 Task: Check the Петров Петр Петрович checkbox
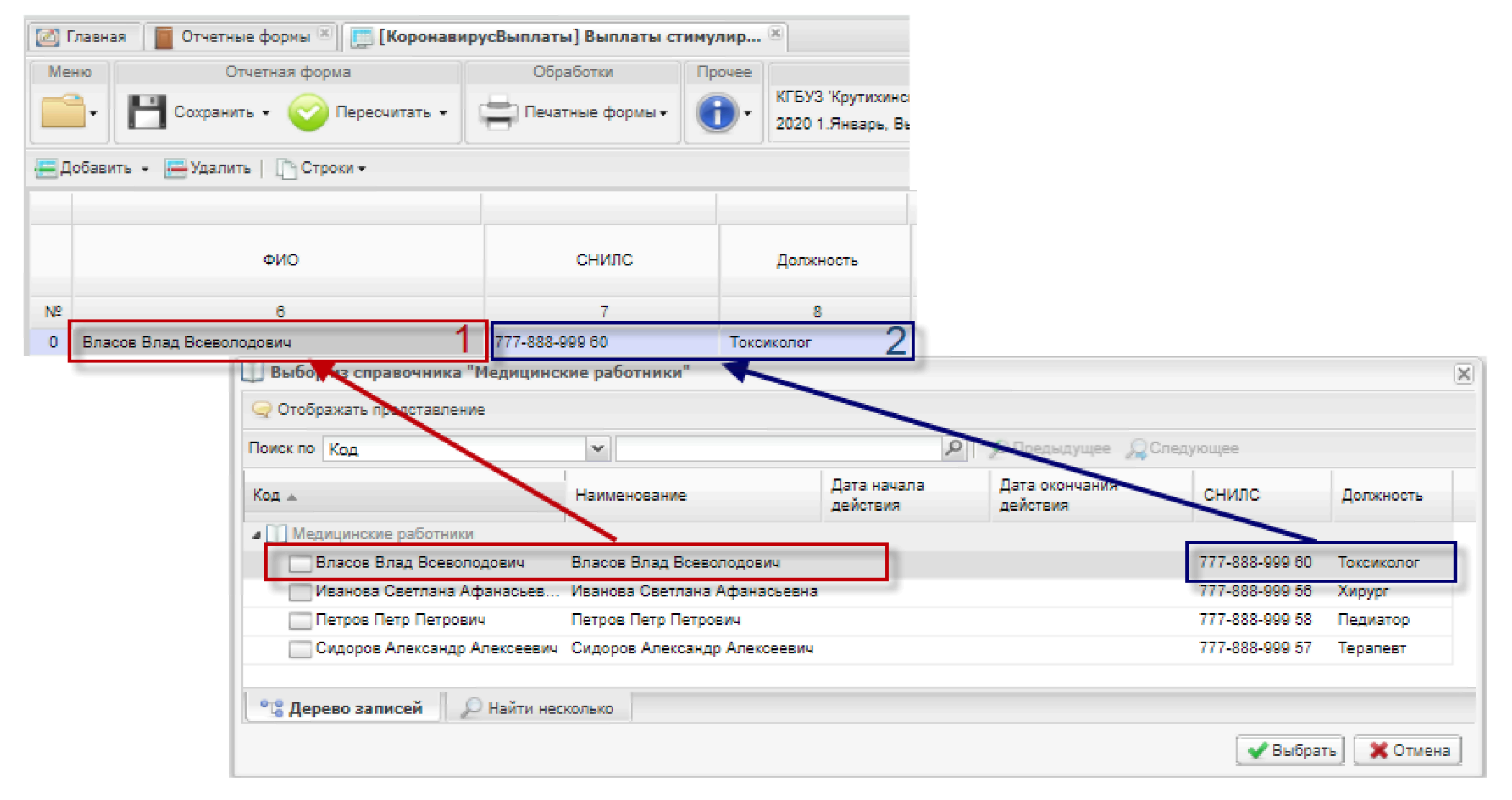coord(299,620)
